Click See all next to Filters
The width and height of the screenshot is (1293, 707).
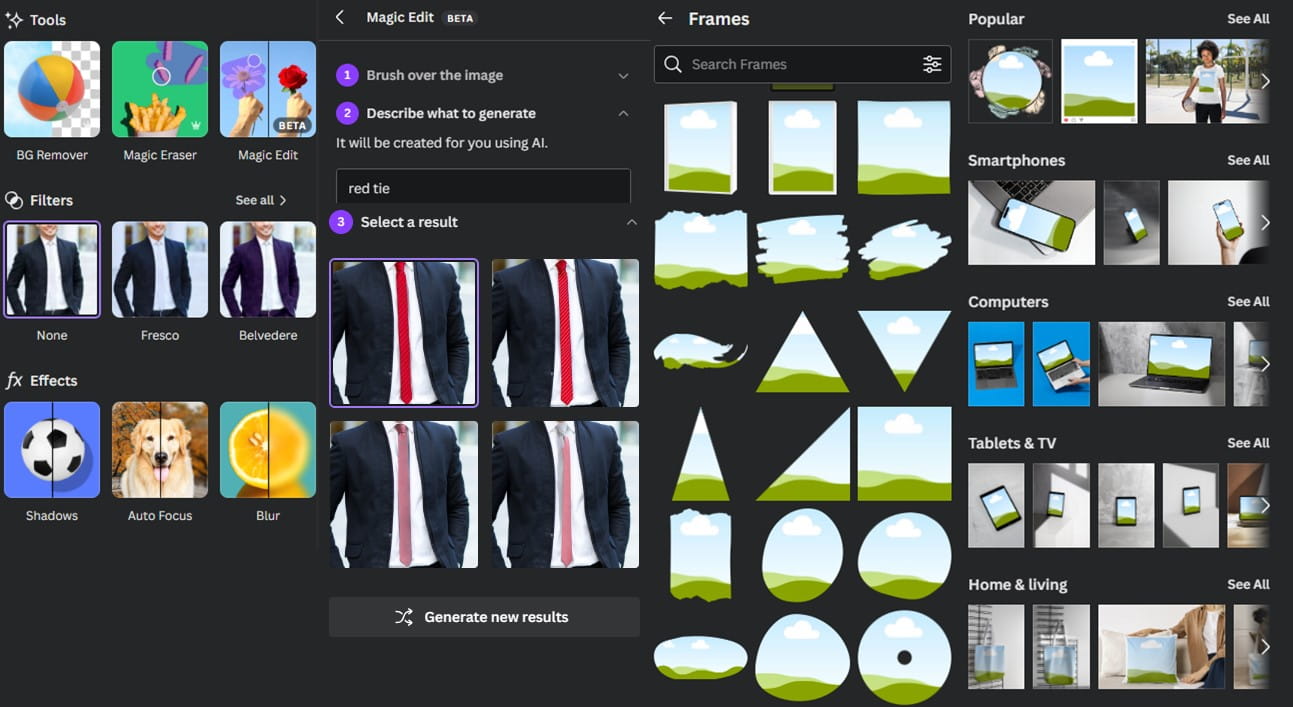pos(261,200)
